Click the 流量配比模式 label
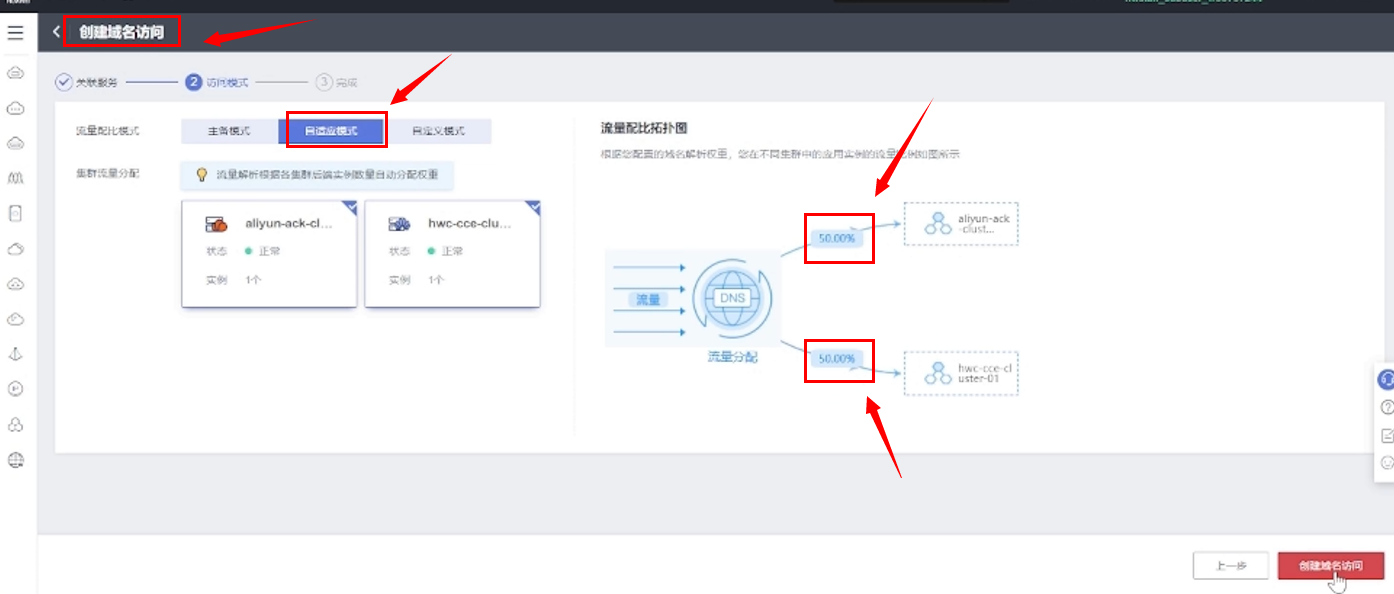The width and height of the screenshot is (1394, 594). tap(108, 131)
